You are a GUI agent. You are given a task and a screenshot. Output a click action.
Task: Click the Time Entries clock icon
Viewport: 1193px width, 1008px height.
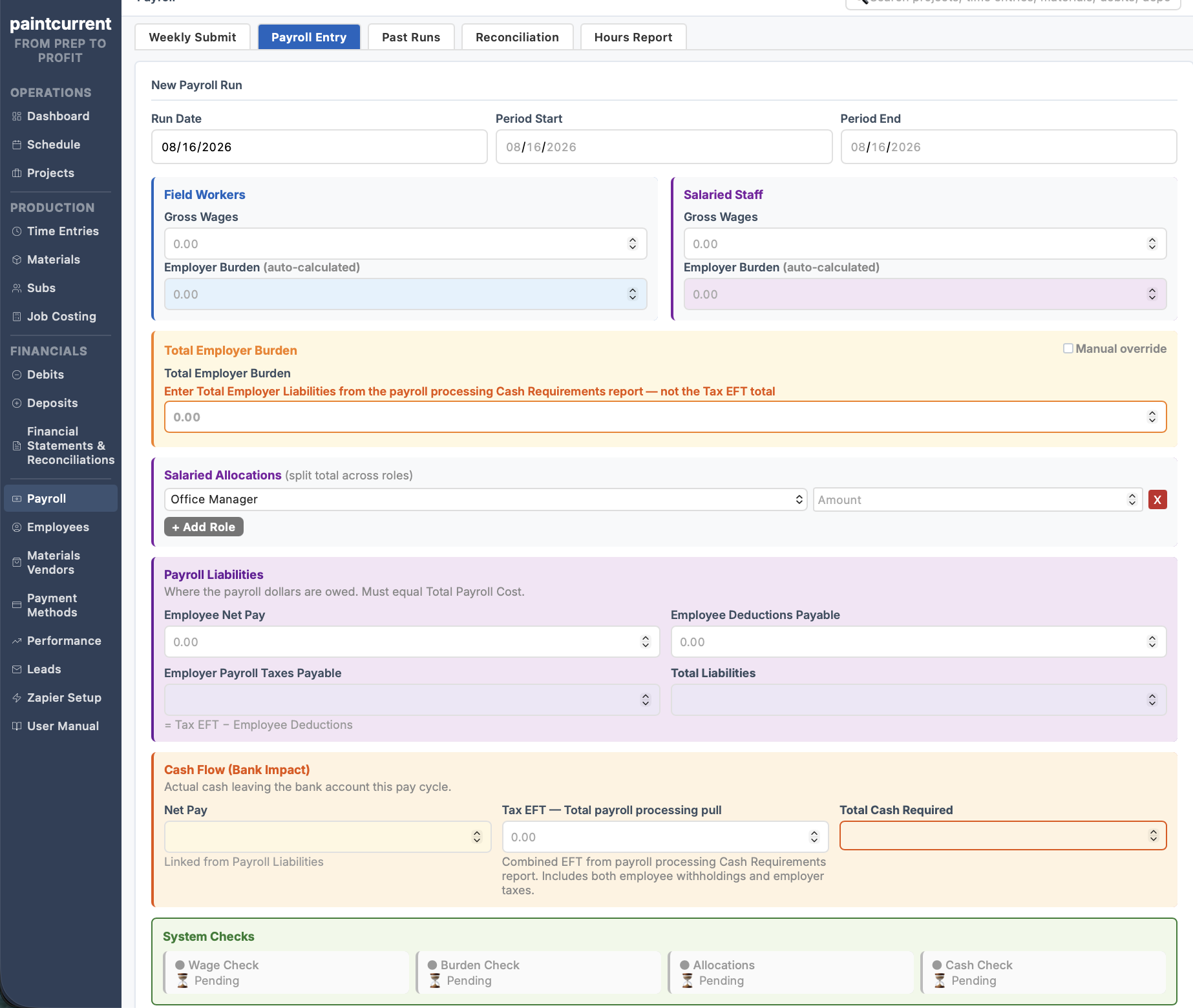click(x=17, y=231)
